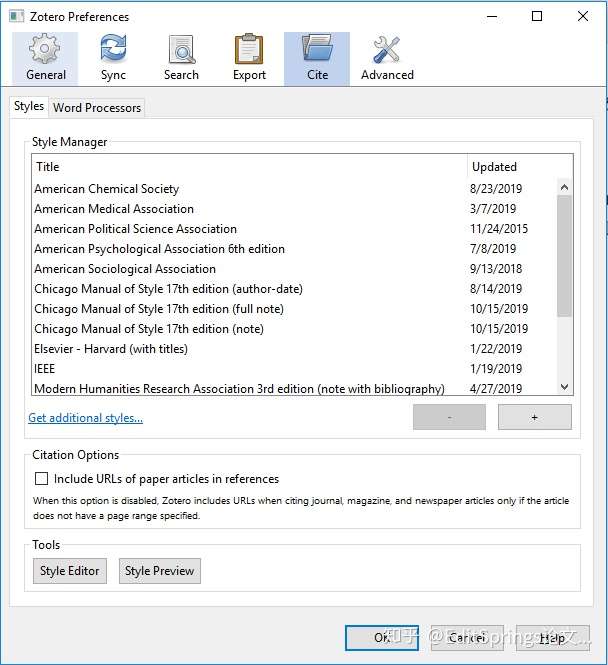Screen dimensions: 608x665
Task: Open the Export preferences pane
Action: click(249, 59)
